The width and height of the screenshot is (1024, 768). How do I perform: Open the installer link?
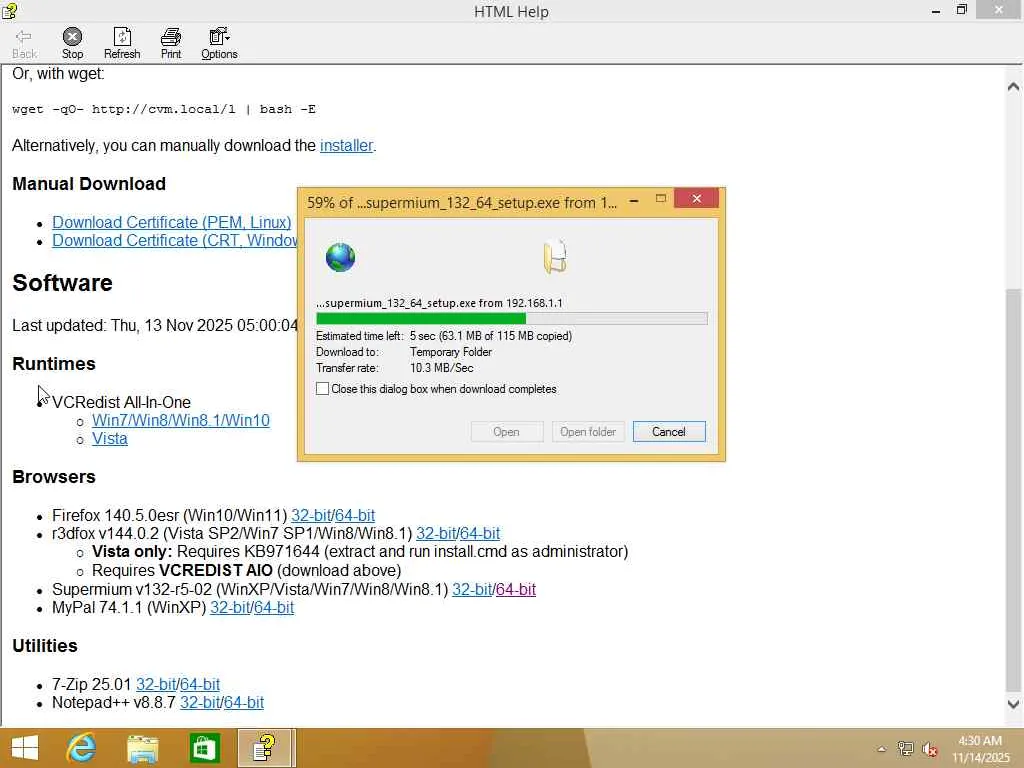point(346,146)
